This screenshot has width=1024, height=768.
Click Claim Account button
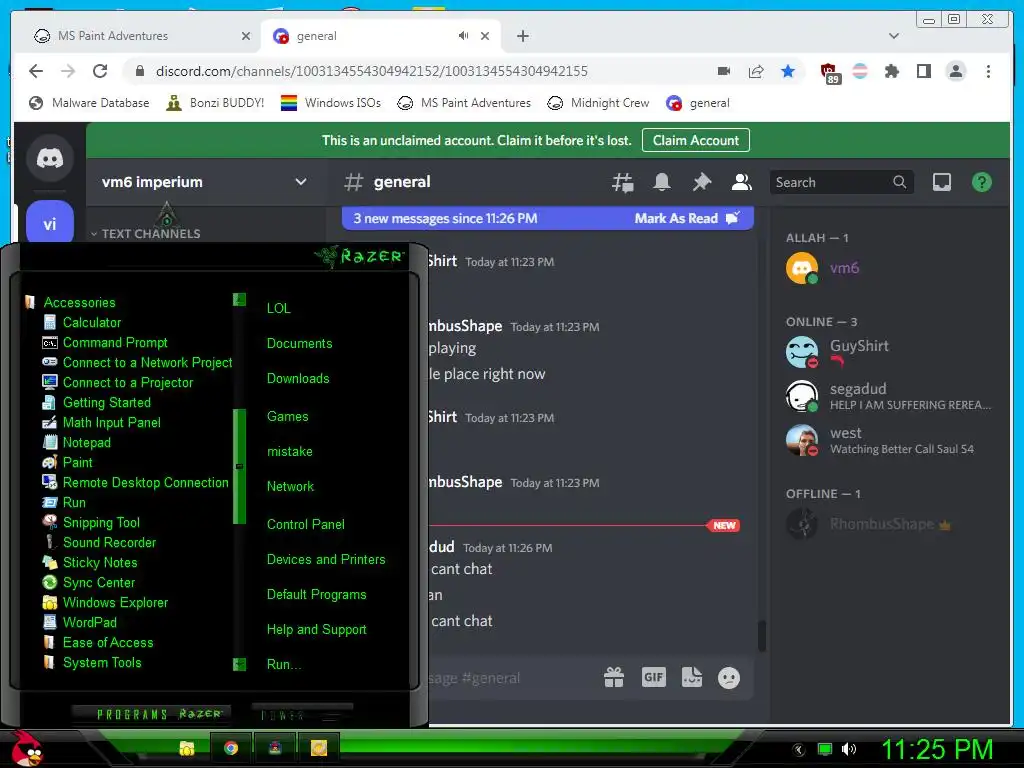696,140
